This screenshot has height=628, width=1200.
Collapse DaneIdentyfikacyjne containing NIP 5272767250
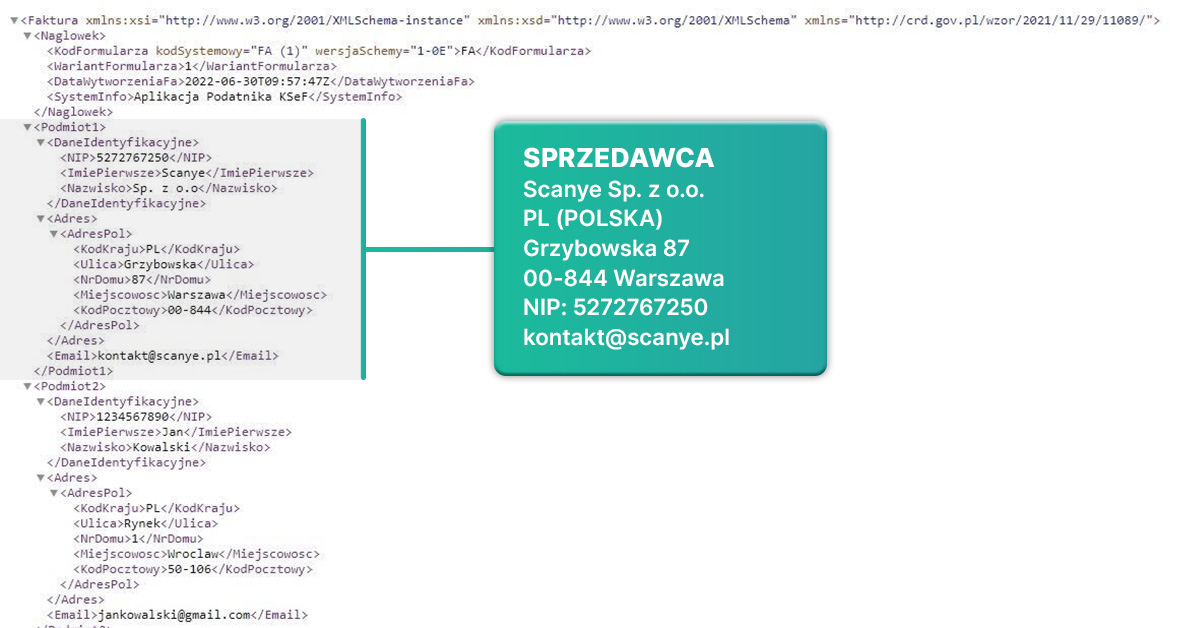click(x=40, y=142)
